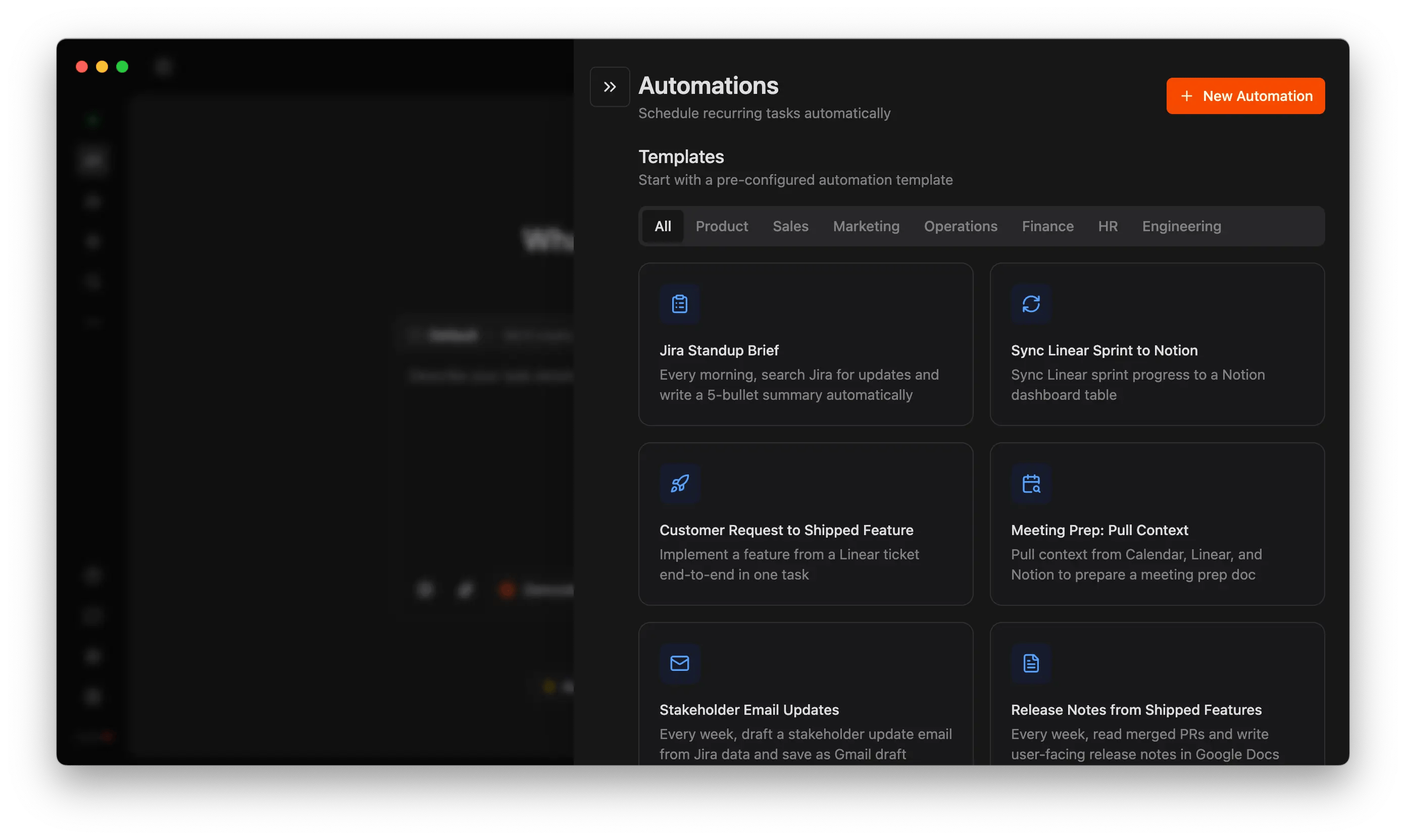Click the green status dot in the sidebar
The image size is (1406, 840).
pyautogui.click(x=92, y=120)
